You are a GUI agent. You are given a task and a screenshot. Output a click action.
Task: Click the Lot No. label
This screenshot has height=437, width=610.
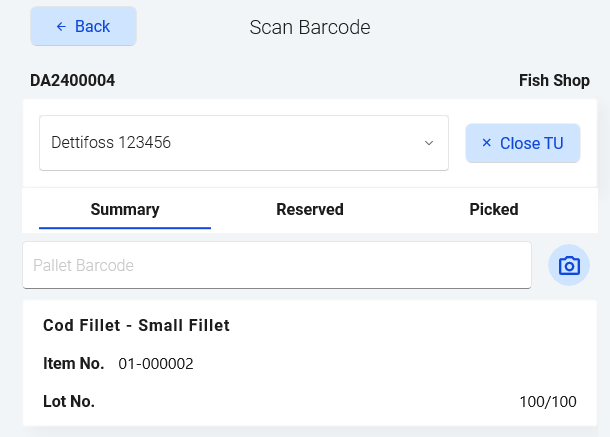pos(69,402)
